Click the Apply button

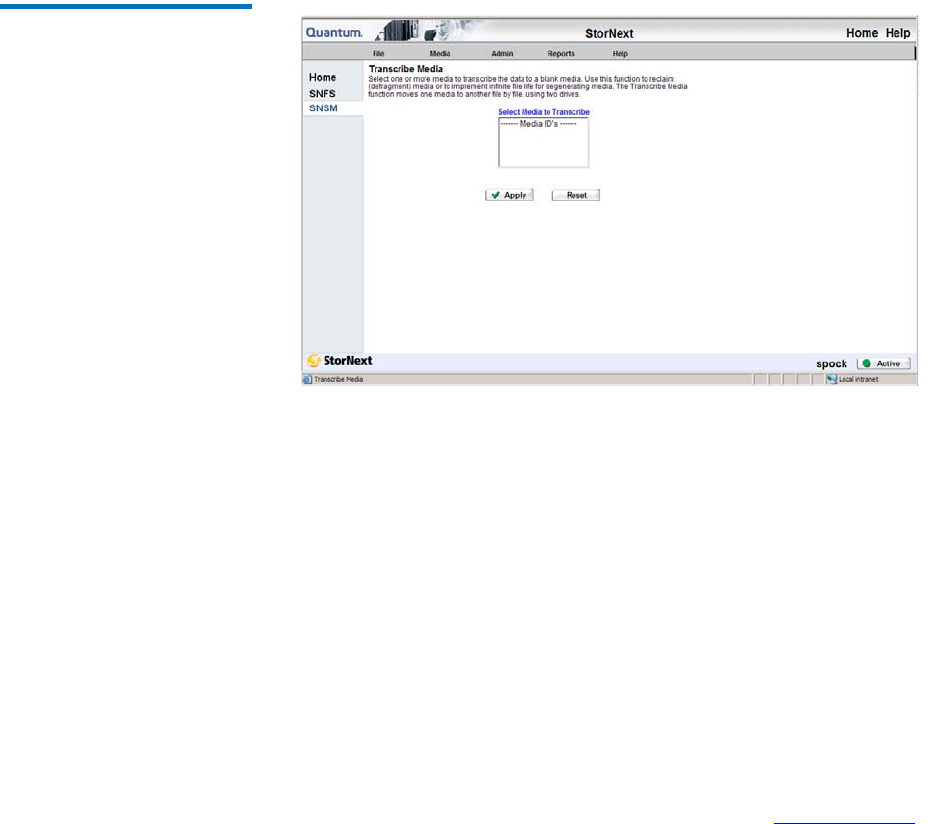509,195
